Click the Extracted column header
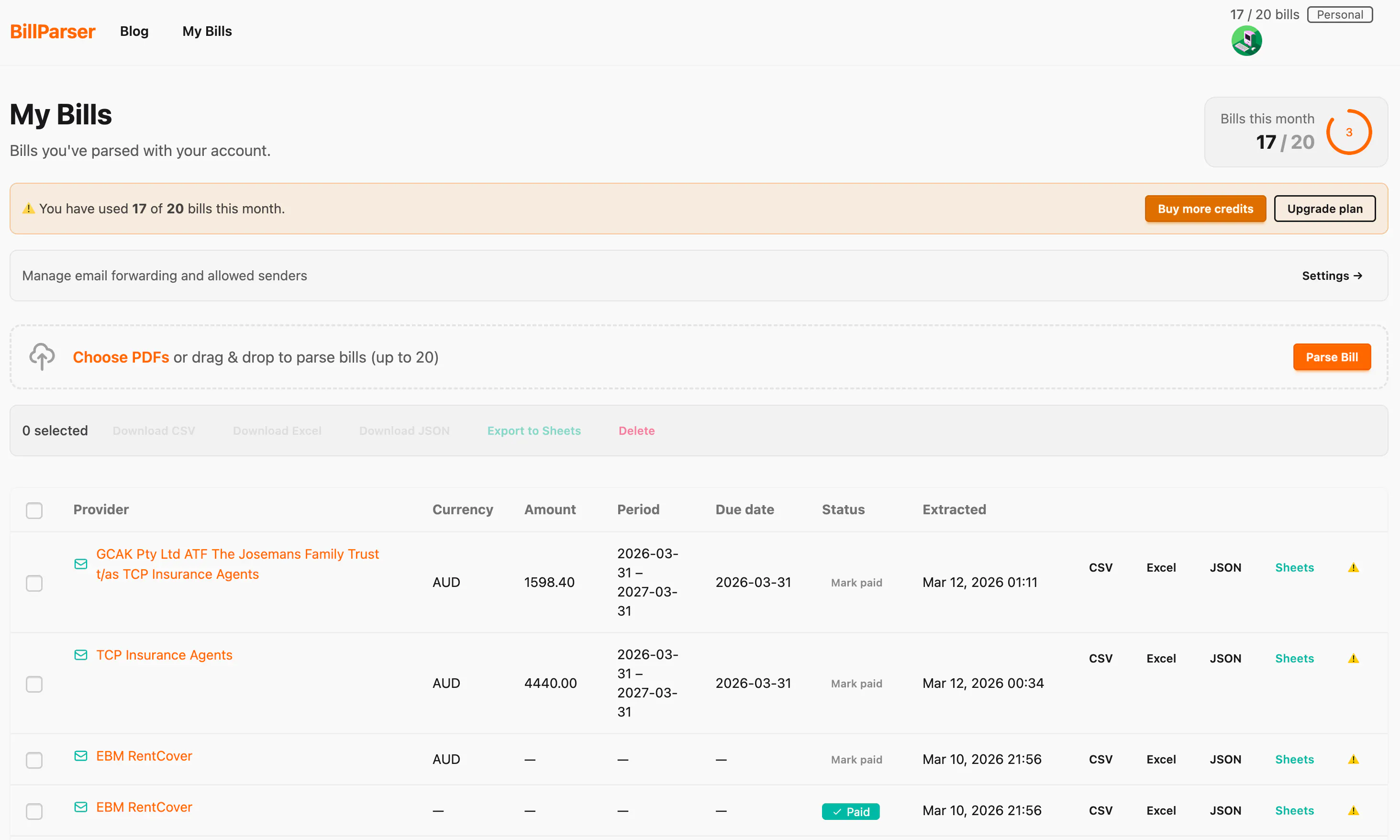The width and height of the screenshot is (1400, 840). pyautogui.click(x=954, y=509)
